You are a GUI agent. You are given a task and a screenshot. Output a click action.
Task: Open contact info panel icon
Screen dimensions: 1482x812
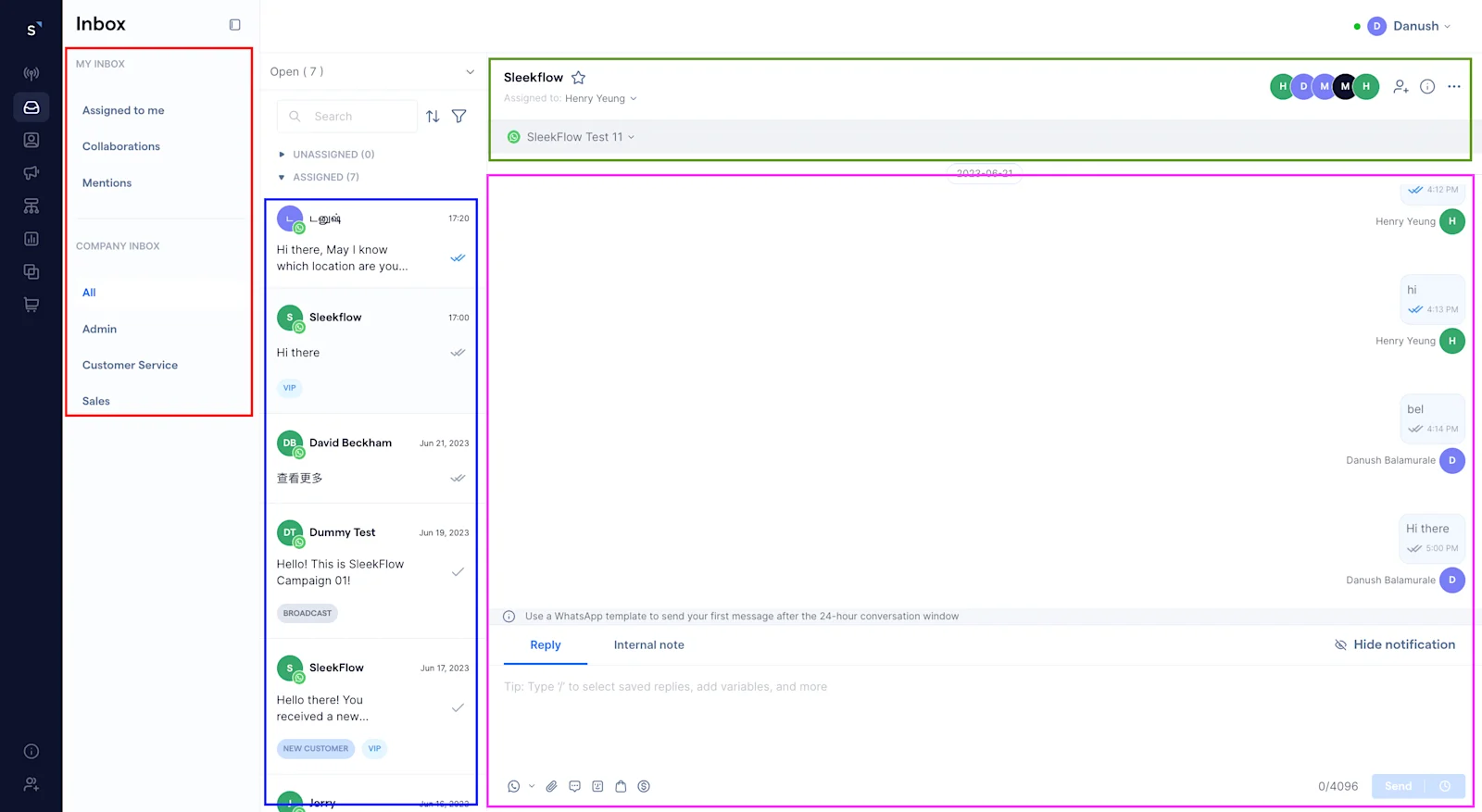pyautogui.click(x=1427, y=86)
